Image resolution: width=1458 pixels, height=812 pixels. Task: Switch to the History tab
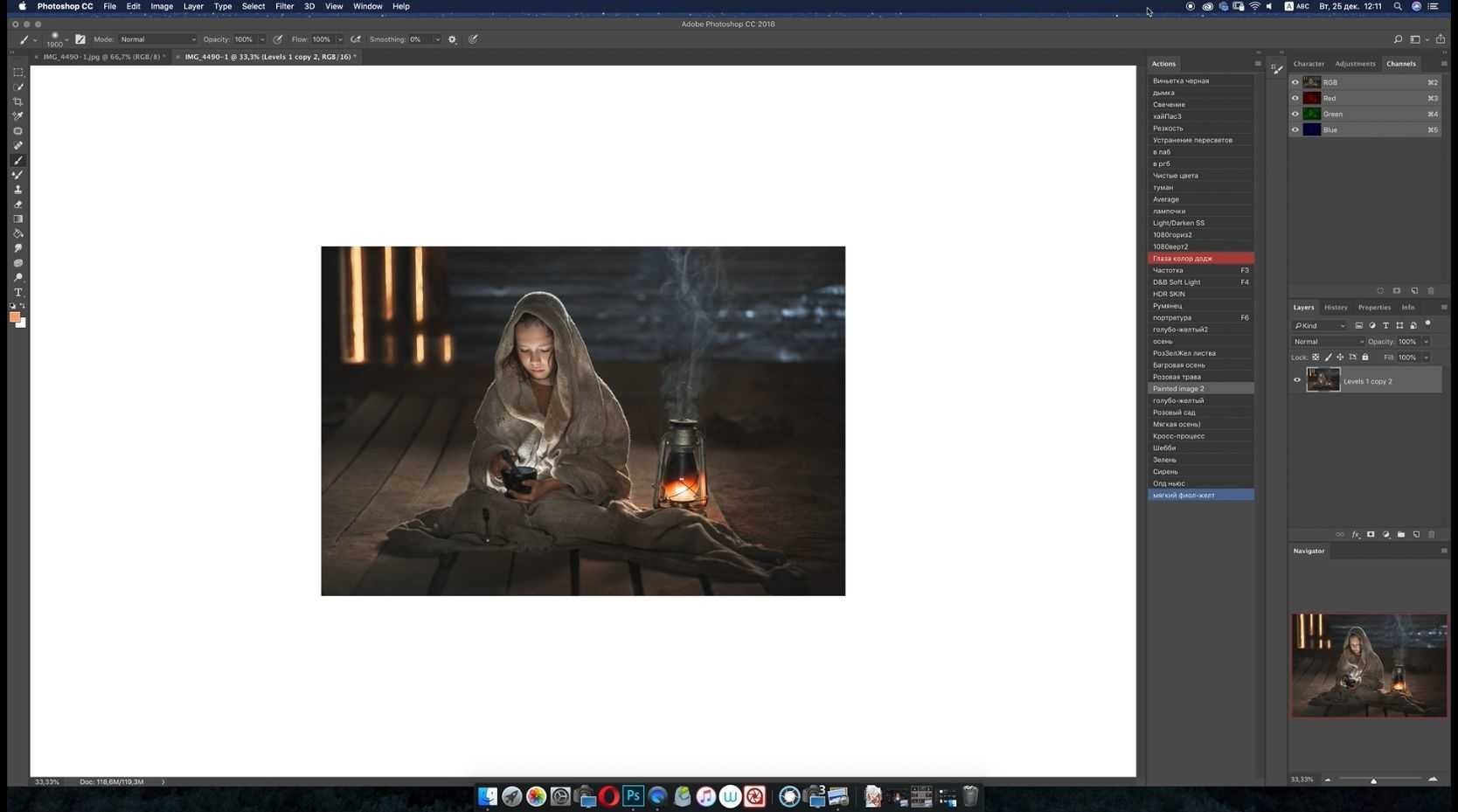coord(1336,308)
